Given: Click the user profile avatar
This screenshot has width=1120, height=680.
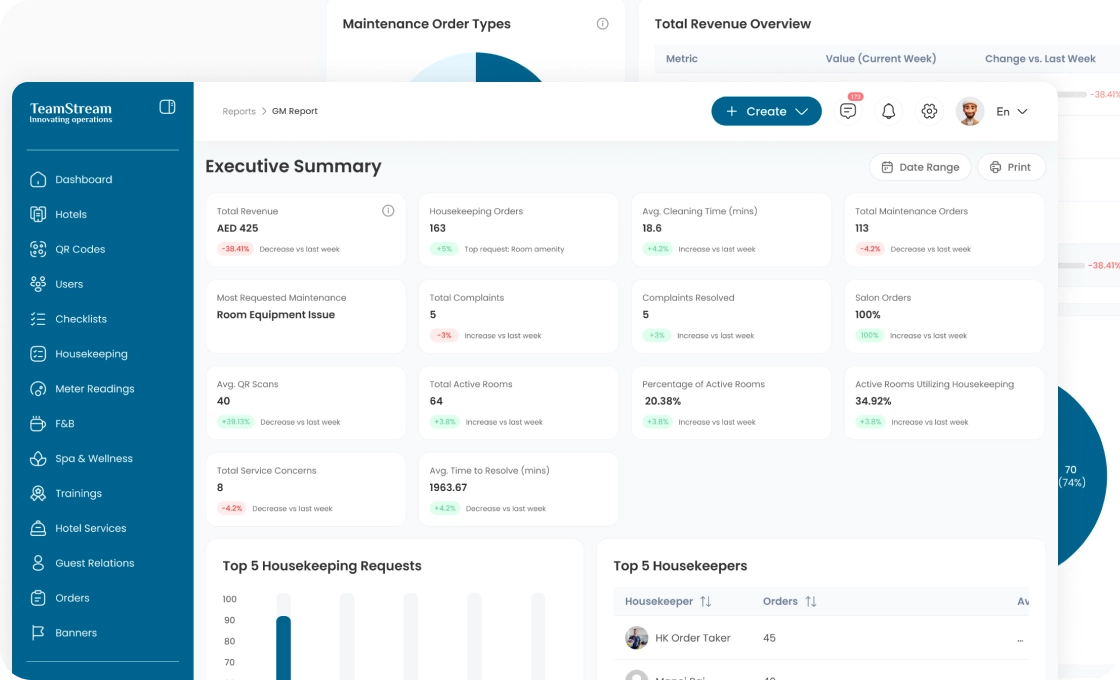Looking at the screenshot, I should point(969,111).
